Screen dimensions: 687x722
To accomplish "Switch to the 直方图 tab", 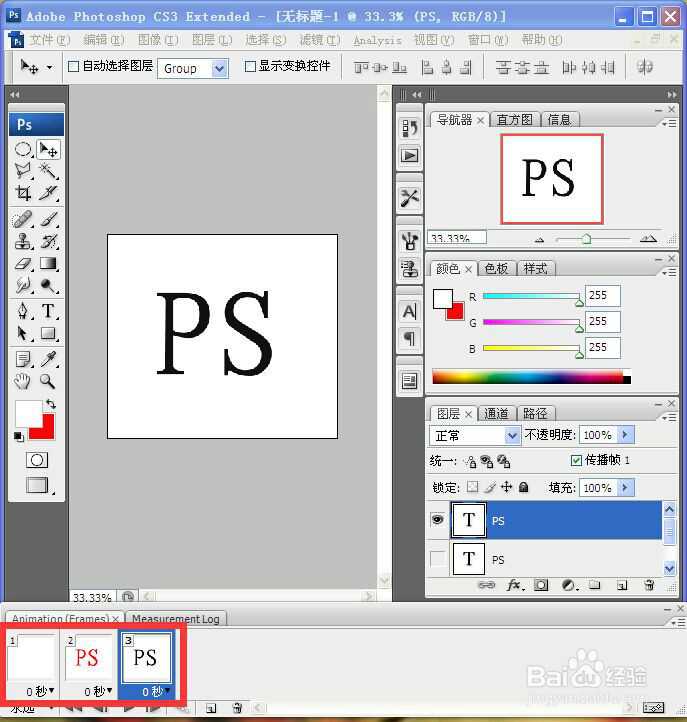I will [x=514, y=120].
